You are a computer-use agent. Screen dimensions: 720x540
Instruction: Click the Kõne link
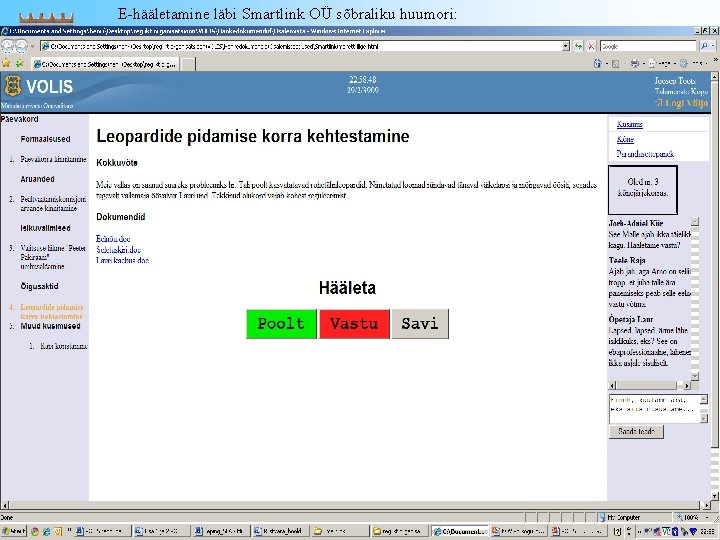(x=625, y=139)
